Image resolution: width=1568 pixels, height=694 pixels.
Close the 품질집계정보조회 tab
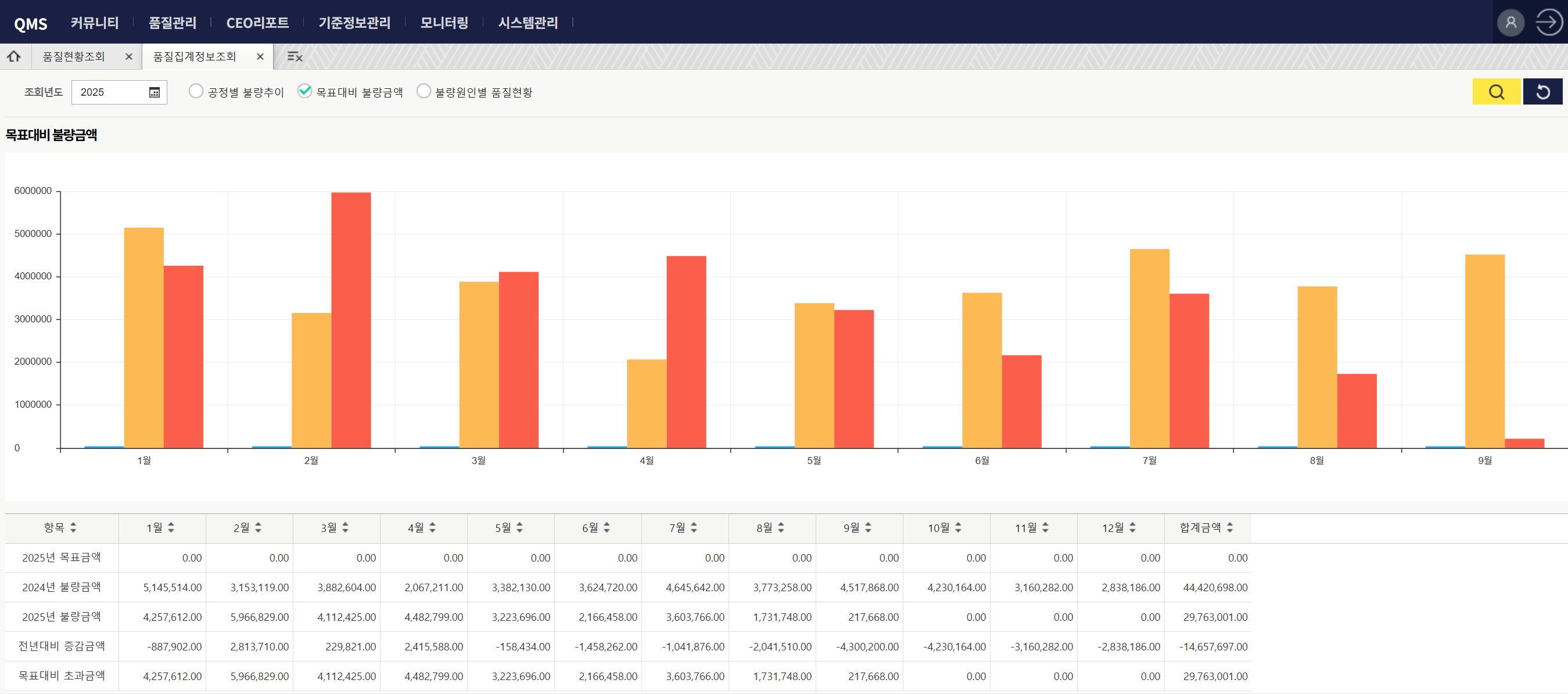[x=260, y=56]
